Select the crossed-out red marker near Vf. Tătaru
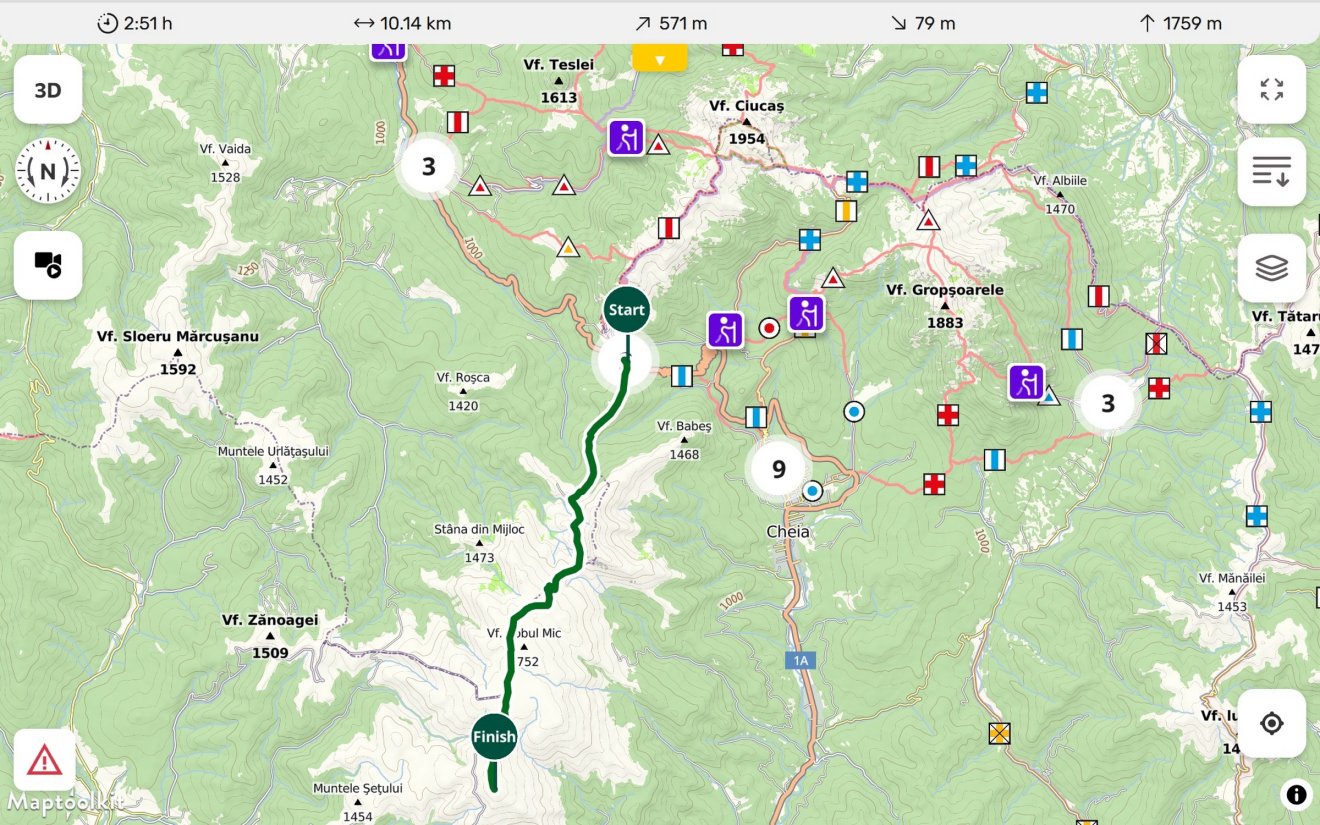 [1156, 344]
